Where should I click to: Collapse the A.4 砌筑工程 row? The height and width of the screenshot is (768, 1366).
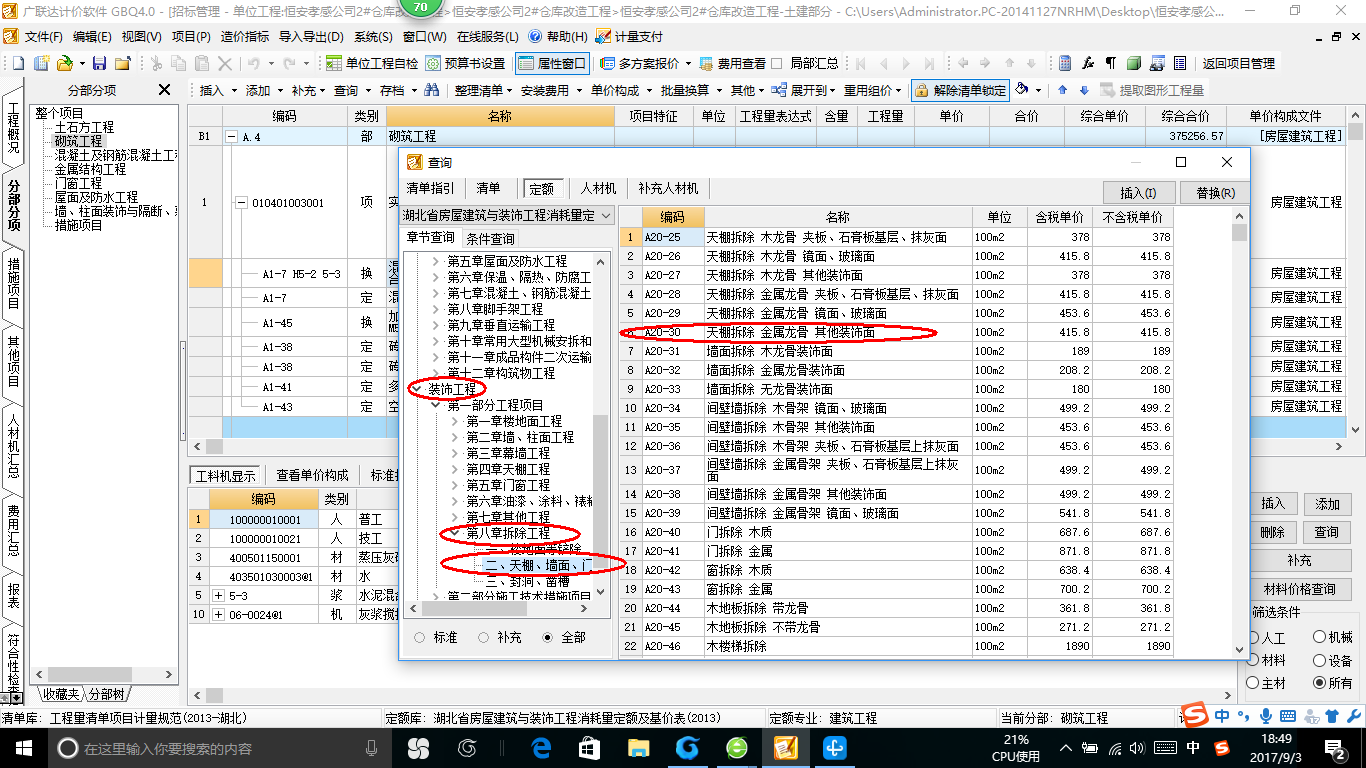pyautogui.click(x=233, y=136)
